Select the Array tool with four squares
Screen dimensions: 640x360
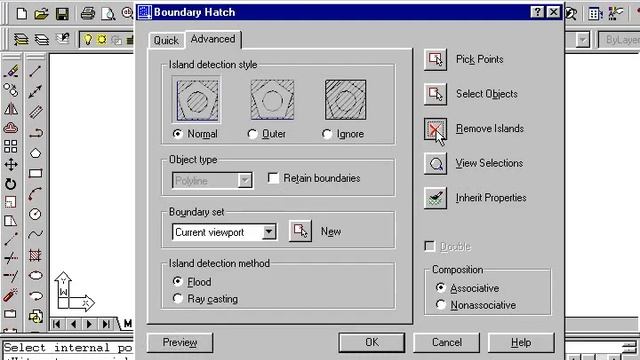[x=11, y=146]
